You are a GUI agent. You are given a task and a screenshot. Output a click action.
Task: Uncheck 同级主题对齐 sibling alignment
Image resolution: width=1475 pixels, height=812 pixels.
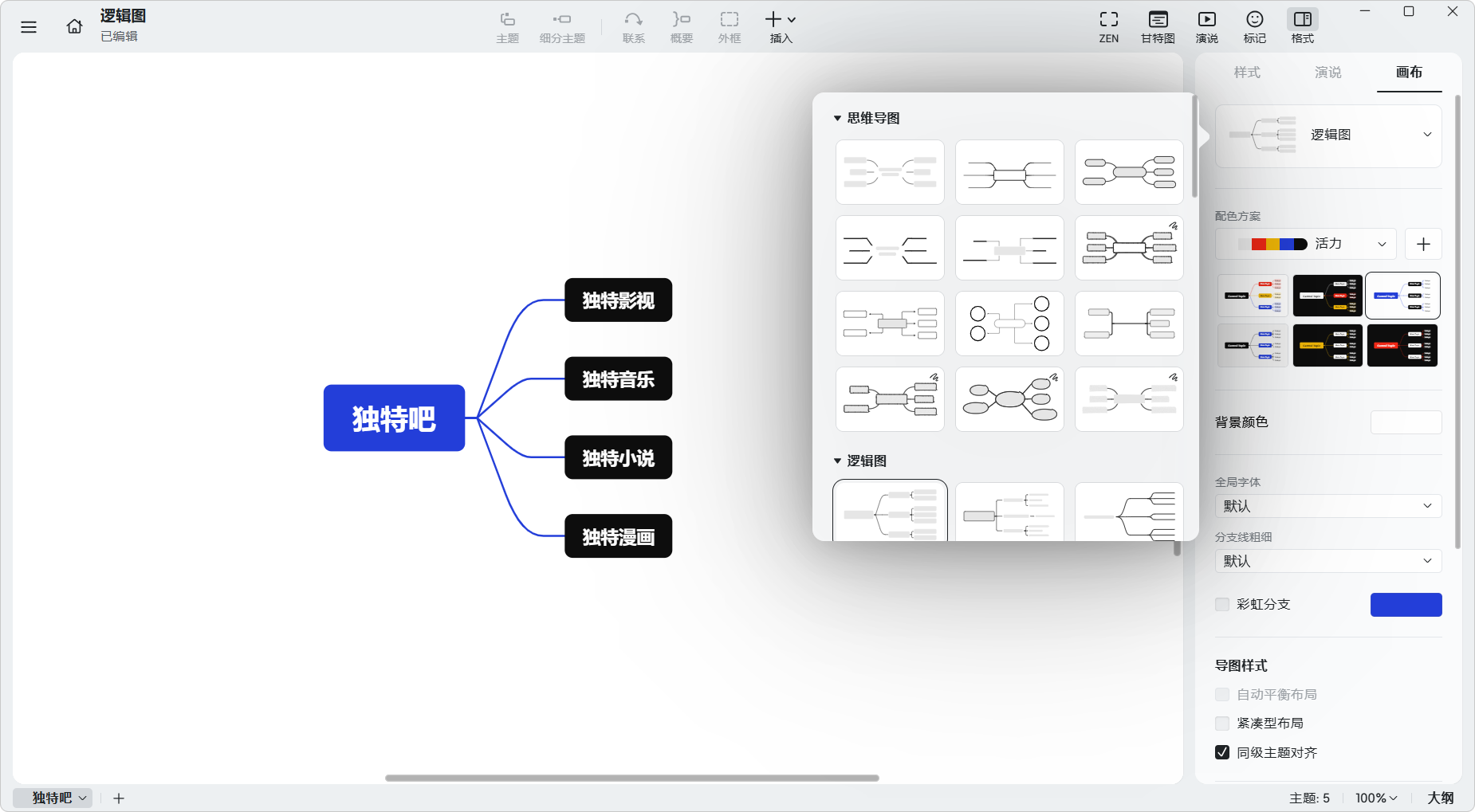click(1222, 751)
